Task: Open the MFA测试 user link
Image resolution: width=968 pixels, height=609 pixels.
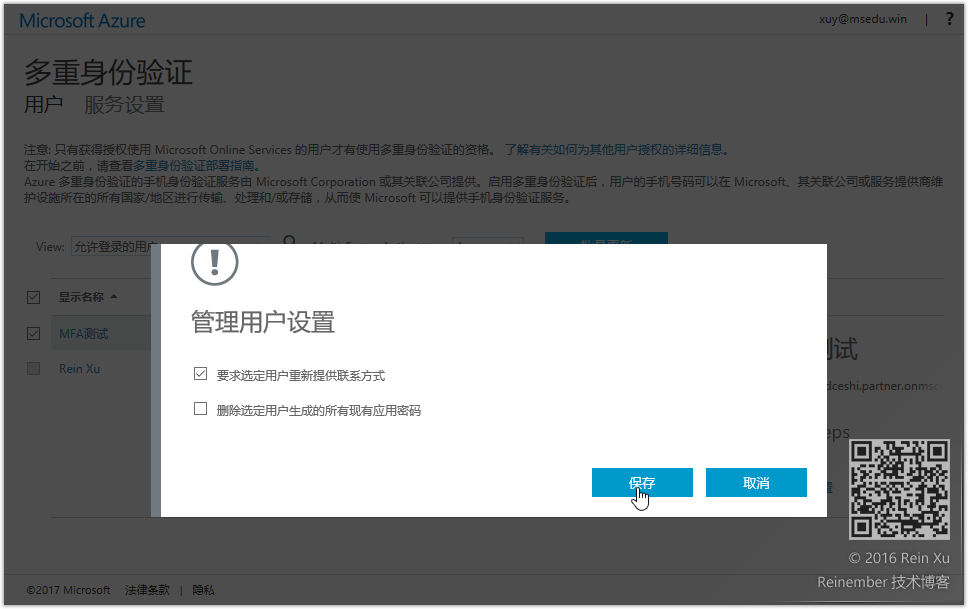Action: coord(83,334)
